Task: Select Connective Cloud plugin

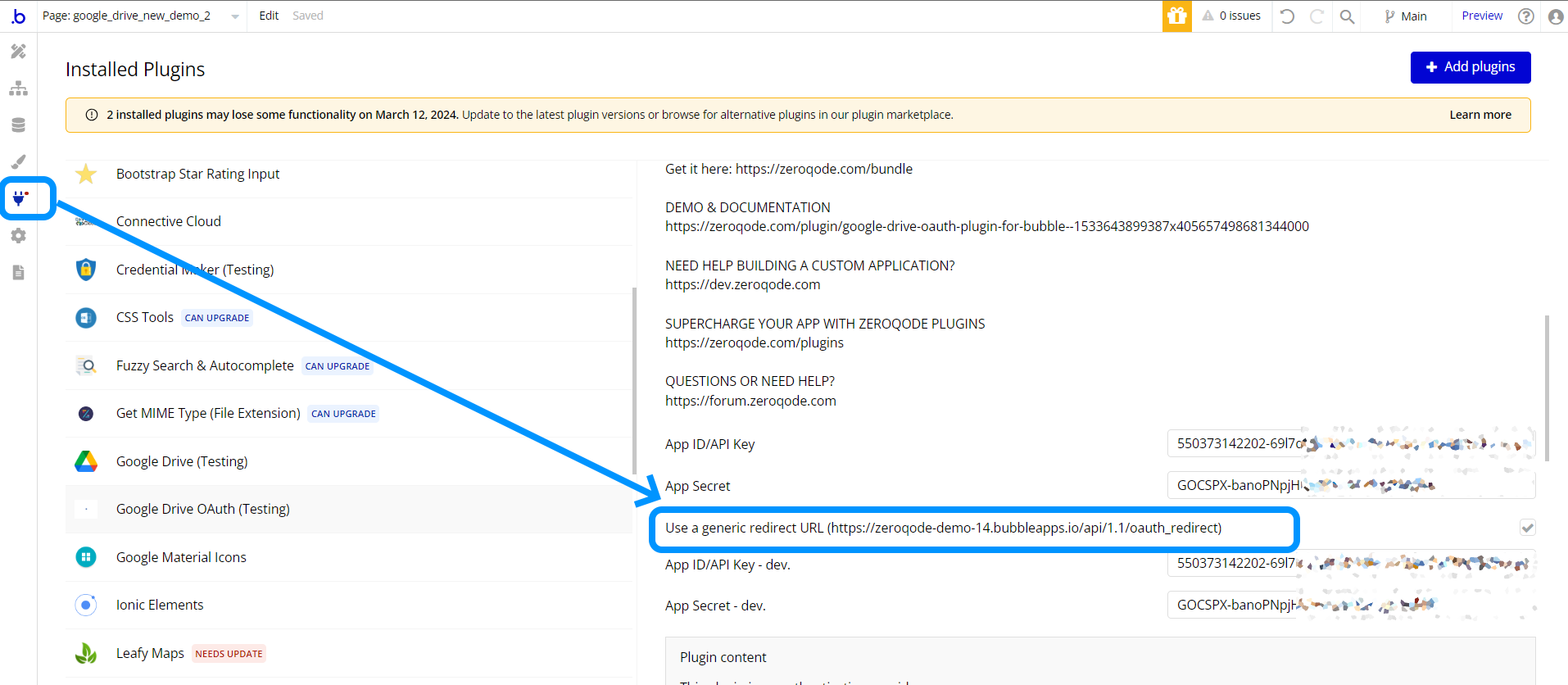Action: tap(349, 221)
